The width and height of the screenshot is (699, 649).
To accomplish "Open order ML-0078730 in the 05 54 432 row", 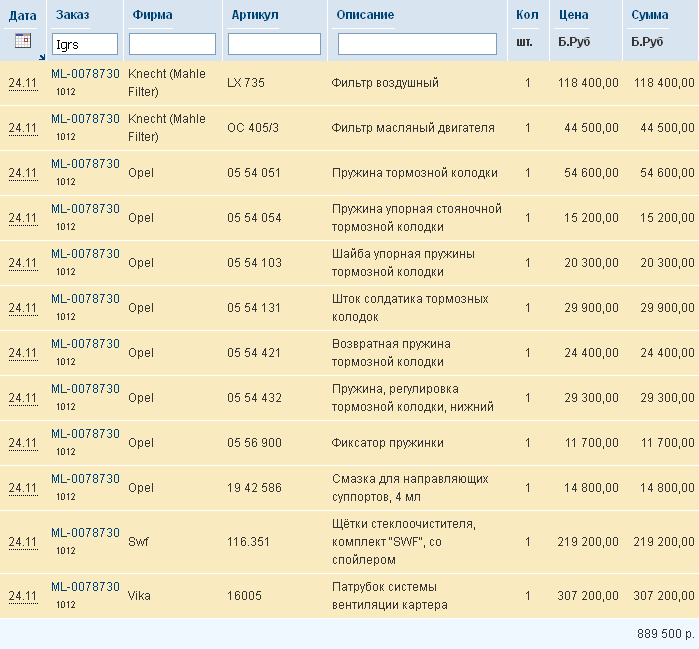I will click(85, 389).
